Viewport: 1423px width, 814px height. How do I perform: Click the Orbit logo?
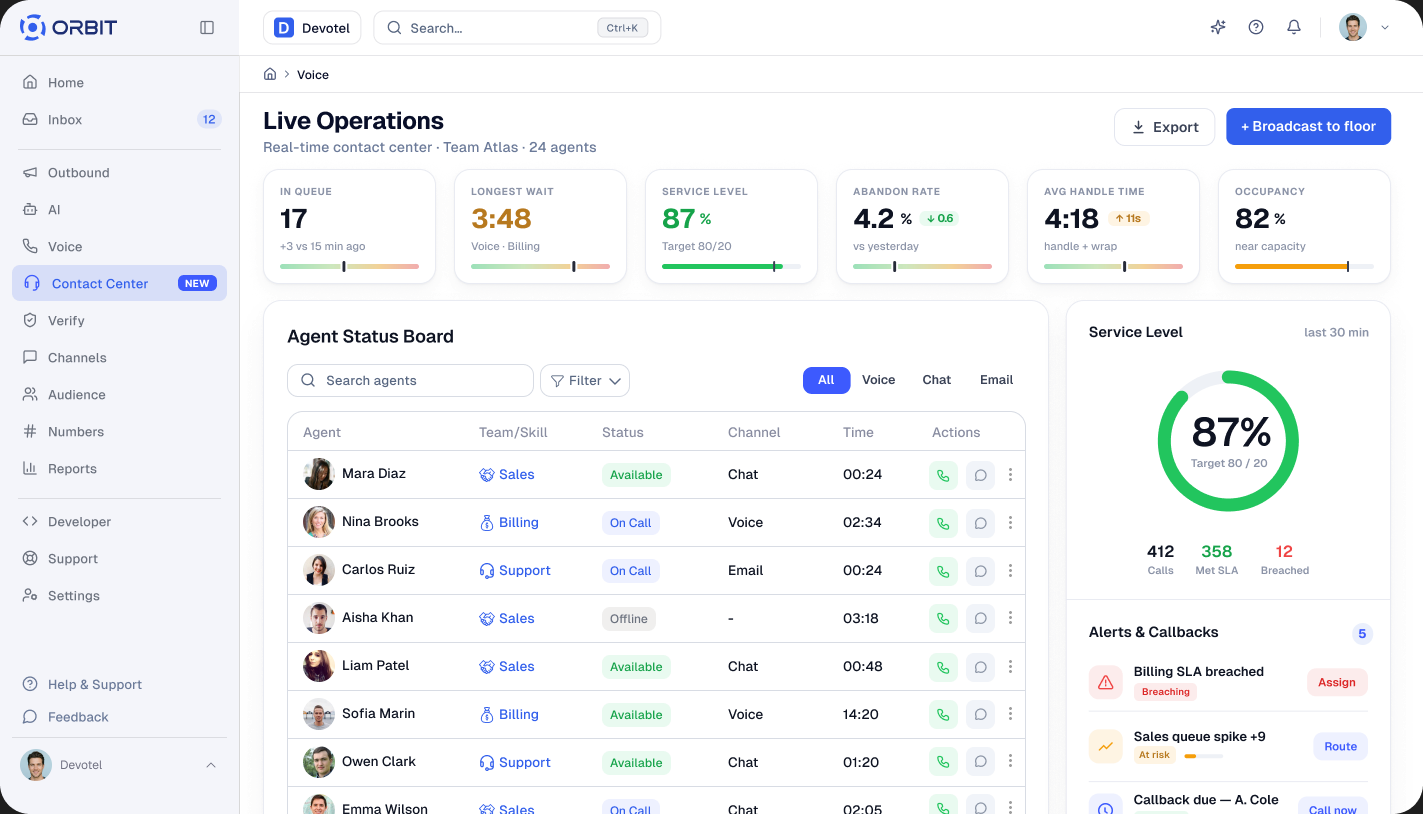pos(68,28)
